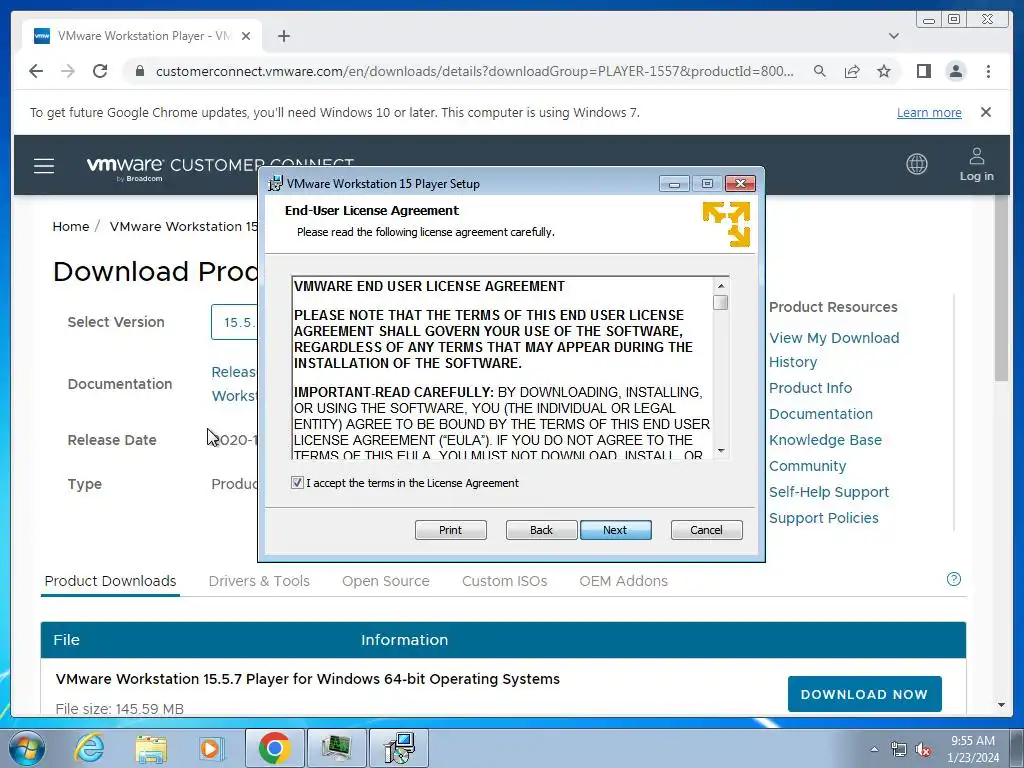1024x768 pixels.
Task: Click the license agreement scrollbar thumb
Action: [x=720, y=302]
